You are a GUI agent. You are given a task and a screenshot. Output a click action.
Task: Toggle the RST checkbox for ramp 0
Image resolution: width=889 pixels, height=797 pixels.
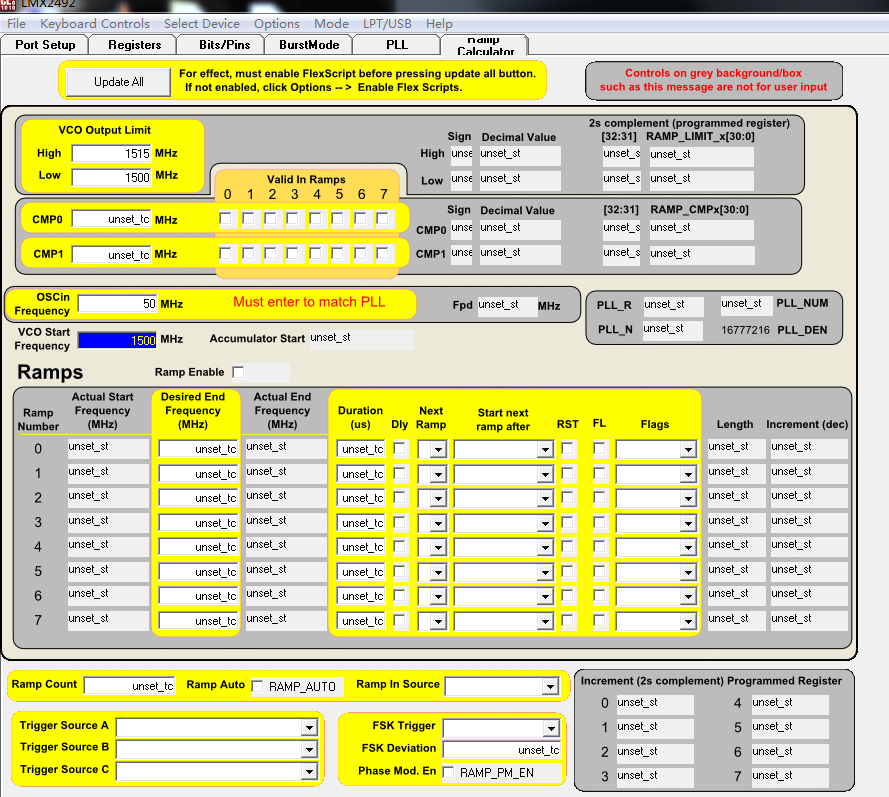(567, 449)
